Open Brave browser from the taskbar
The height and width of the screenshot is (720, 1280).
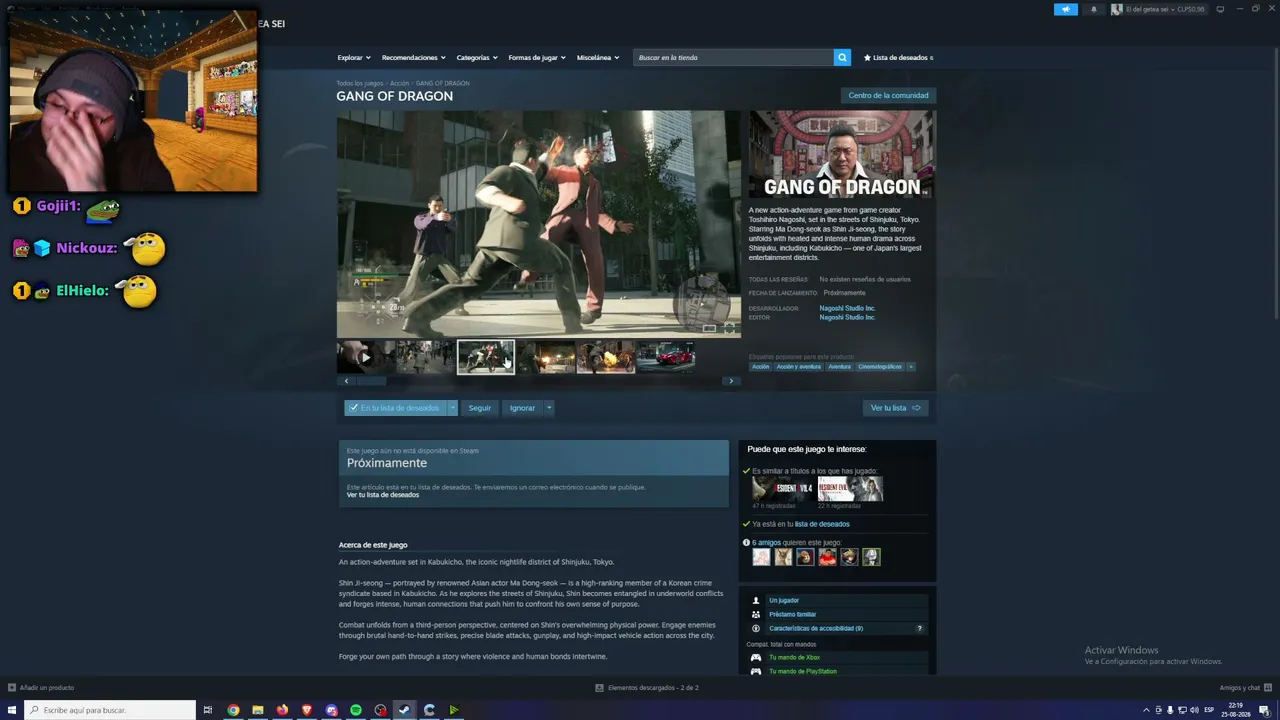click(x=307, y=710)
